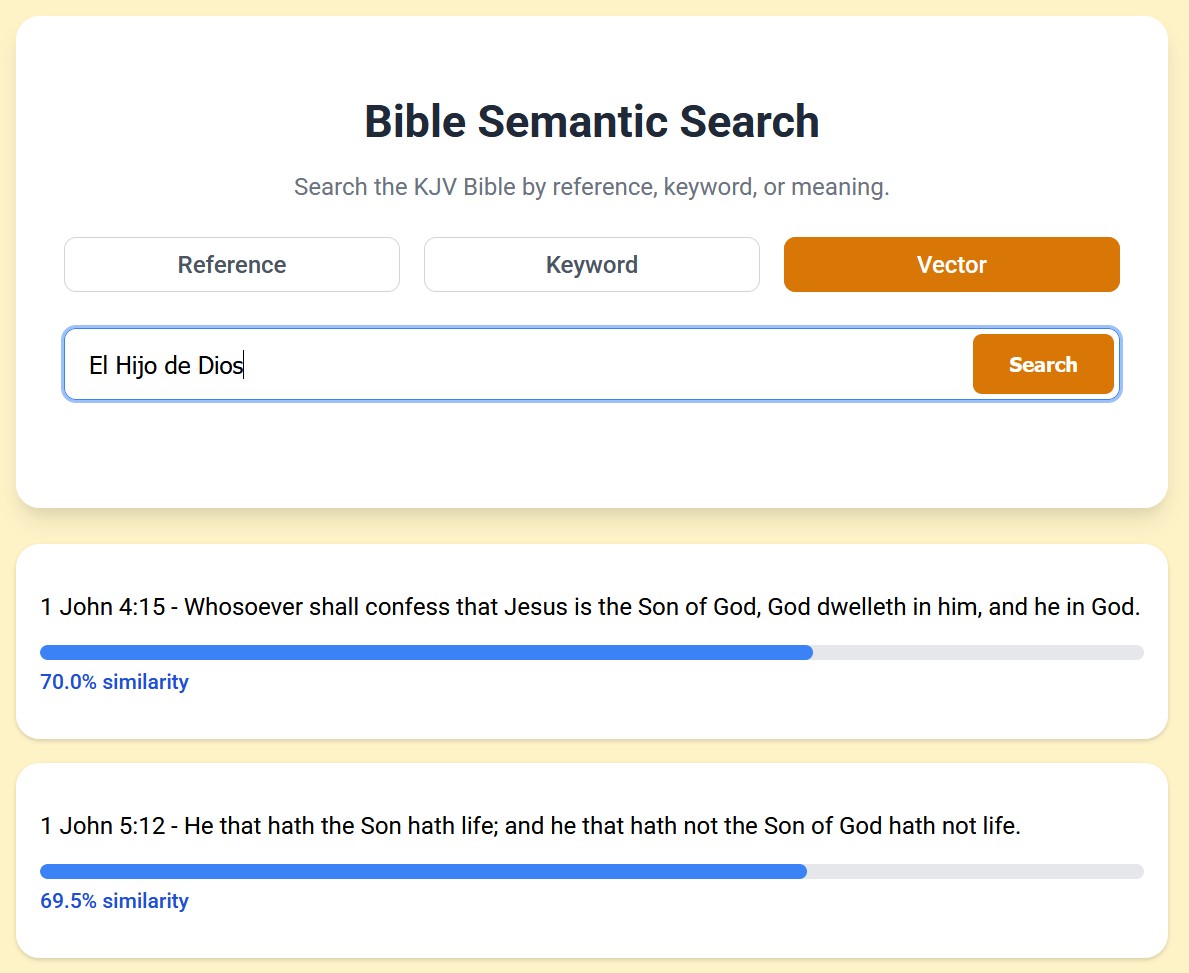Open the 1 John 5:12 result card
The height and width of the screenshot is (973, 1189).
click(x=594, y=860)
